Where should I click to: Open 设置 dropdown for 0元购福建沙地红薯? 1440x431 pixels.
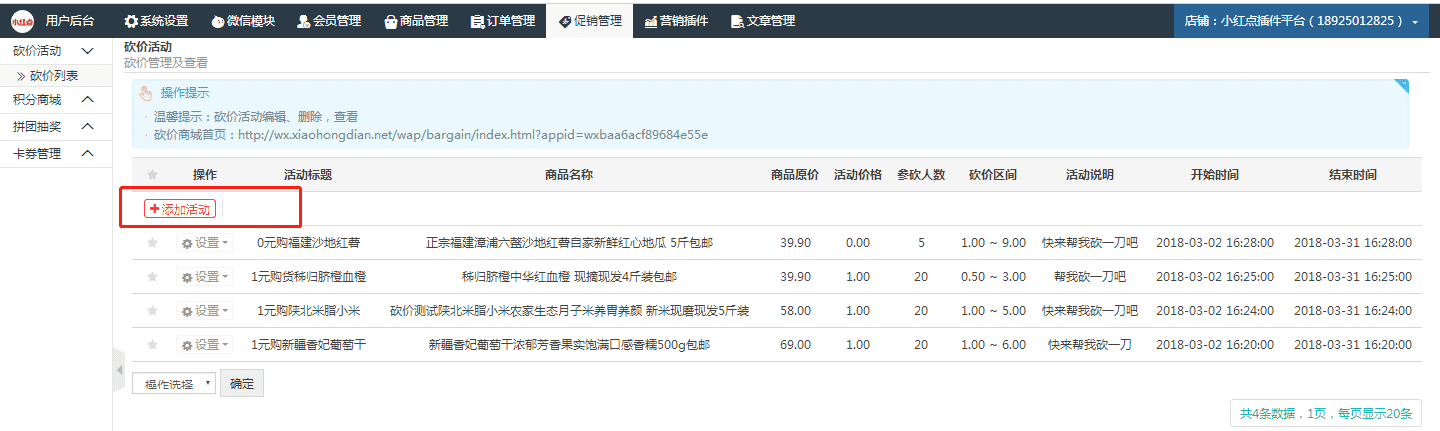click(x=205, y=243)
